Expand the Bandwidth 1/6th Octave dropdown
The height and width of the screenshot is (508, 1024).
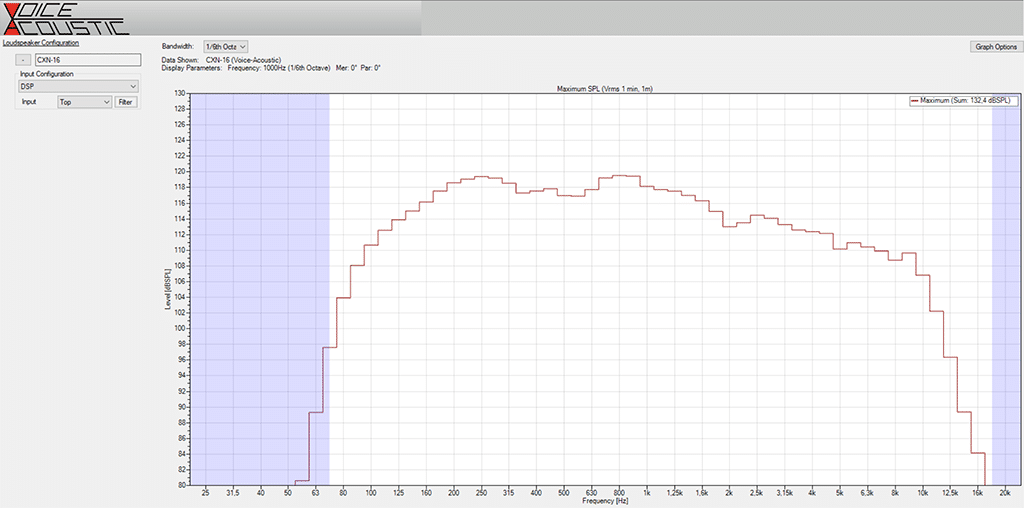click(x=225, y=47)
